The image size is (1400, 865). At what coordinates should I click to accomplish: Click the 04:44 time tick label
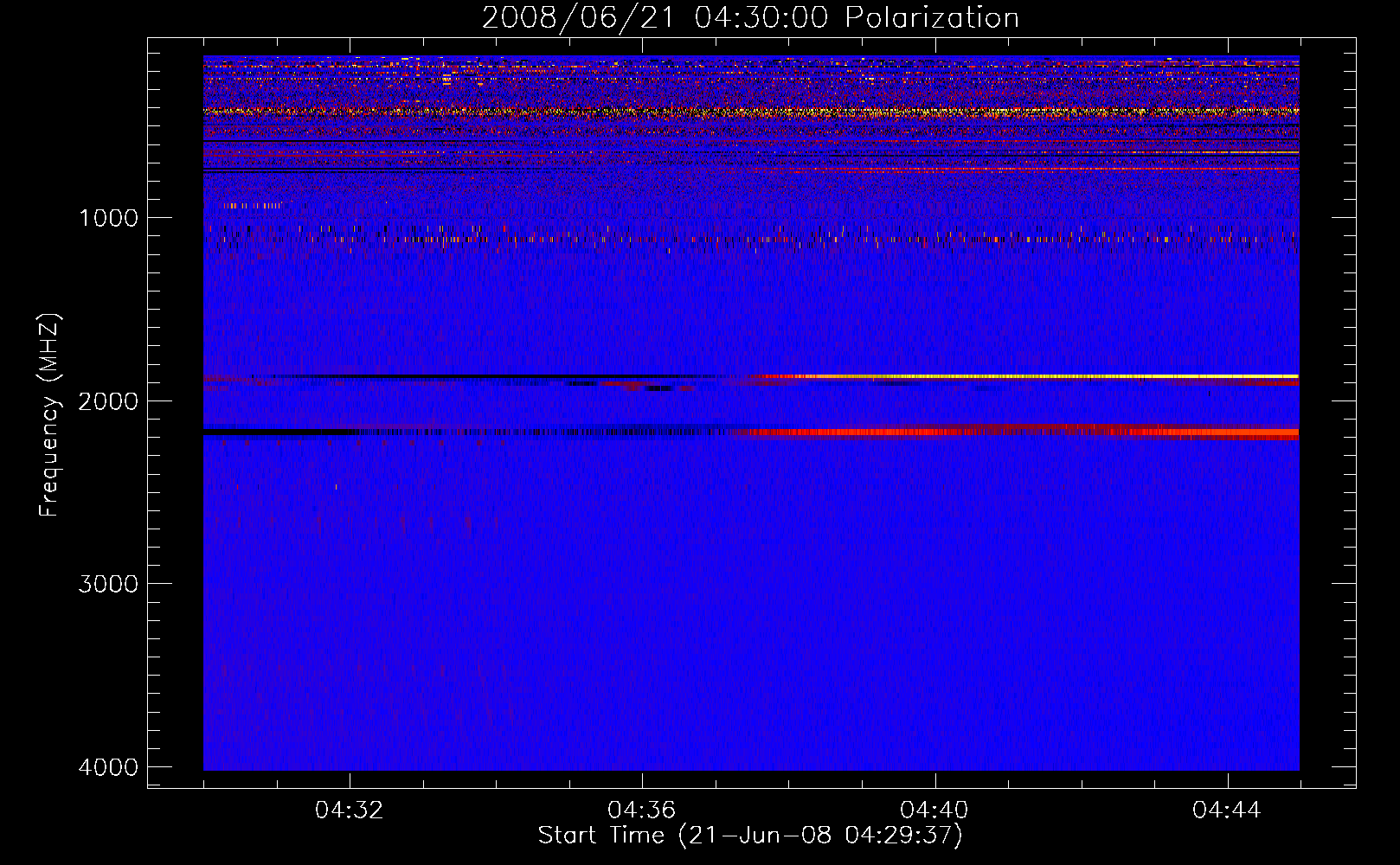[1227, 811]
